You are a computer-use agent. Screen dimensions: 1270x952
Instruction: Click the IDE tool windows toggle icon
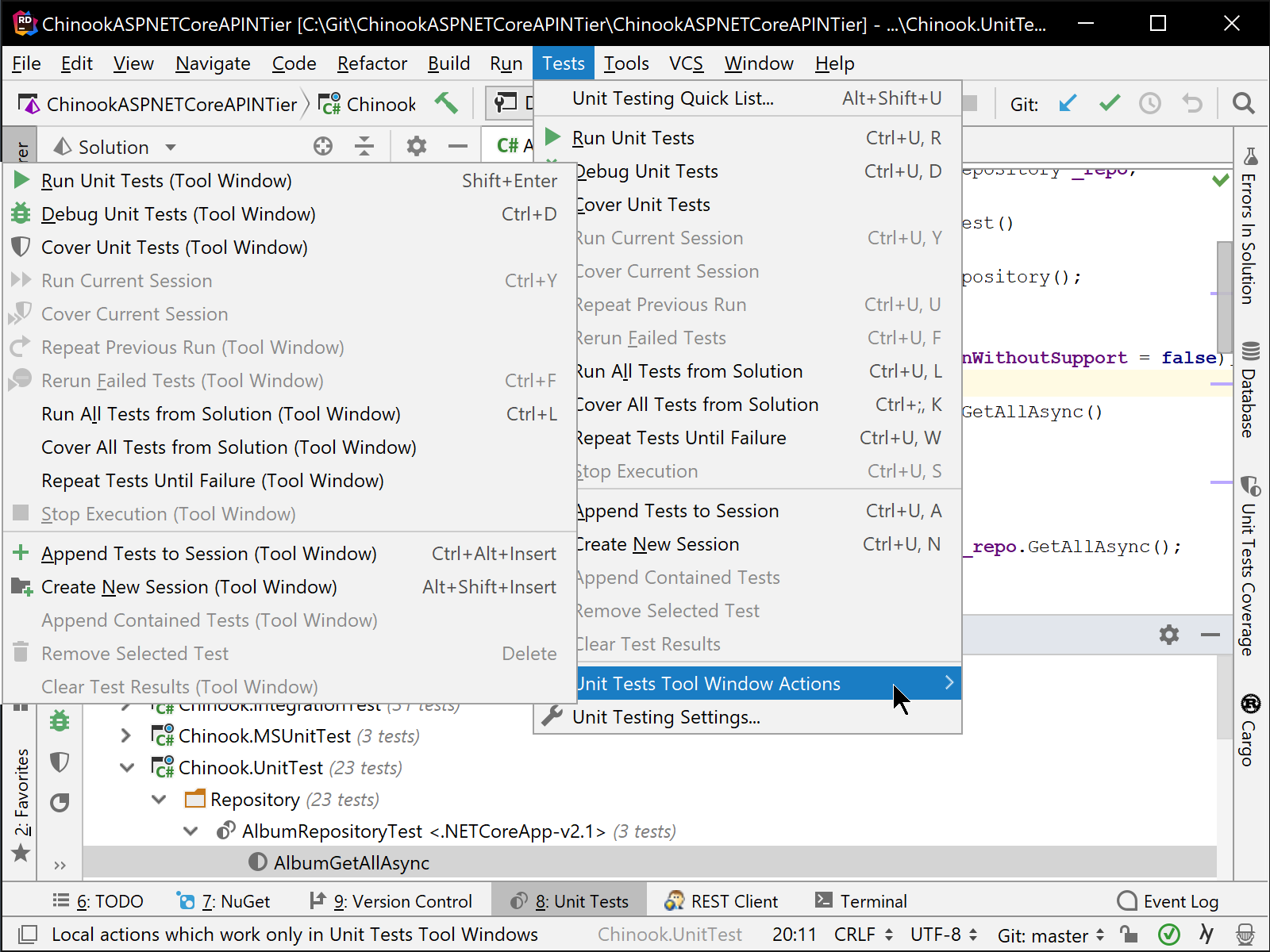[28, 935]
